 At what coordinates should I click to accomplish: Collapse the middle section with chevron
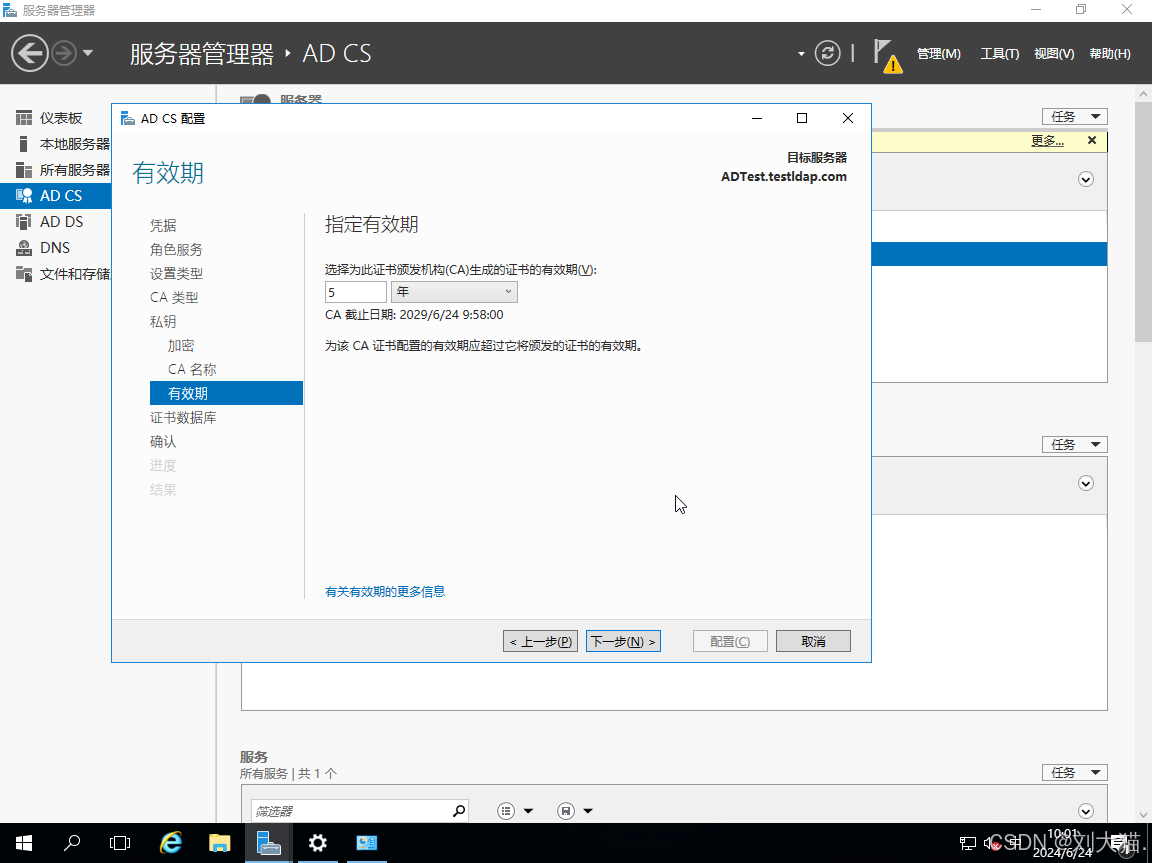coord(1086,483)
